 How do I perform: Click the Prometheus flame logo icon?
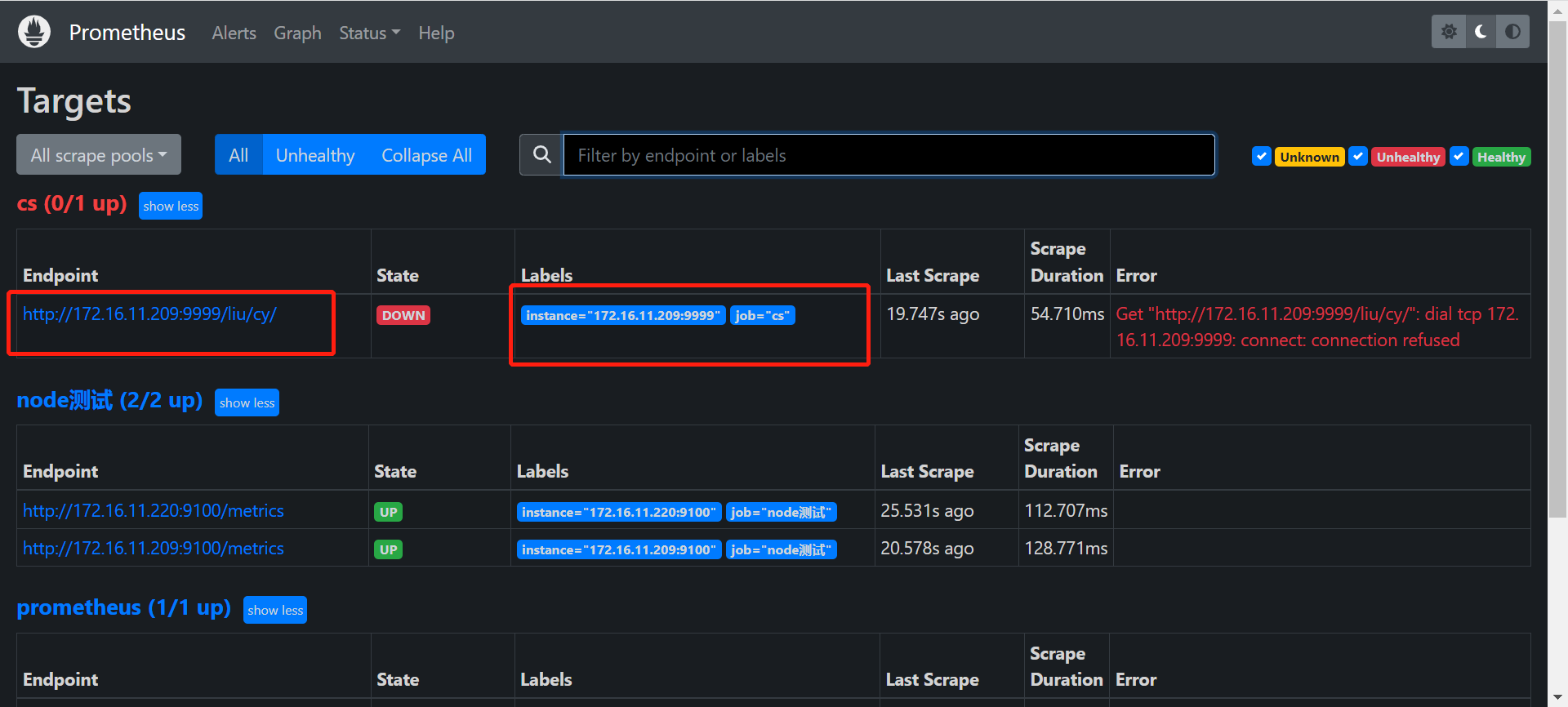(34, 32)
